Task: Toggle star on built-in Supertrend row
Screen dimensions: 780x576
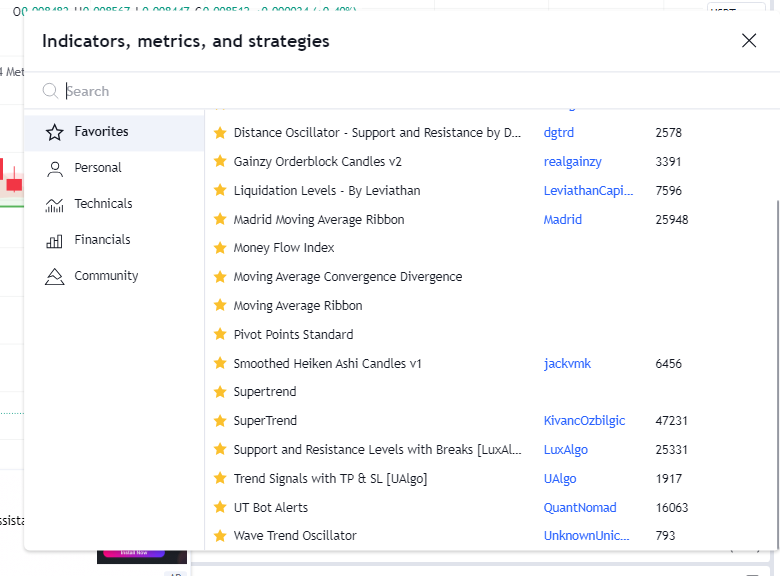Action: (220, 391)
